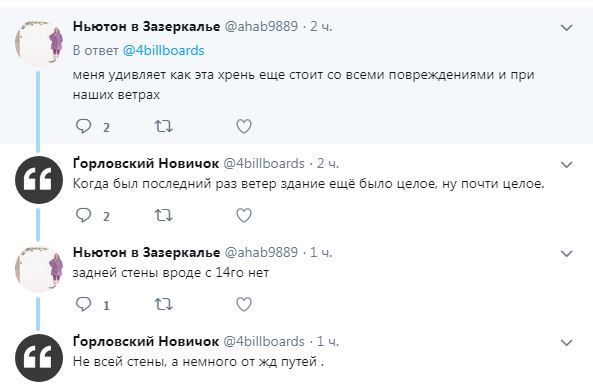Retweet the tweet 'Когда был последний раз ветер'
This screenshot has width=593, height=385.
(164, 215)
